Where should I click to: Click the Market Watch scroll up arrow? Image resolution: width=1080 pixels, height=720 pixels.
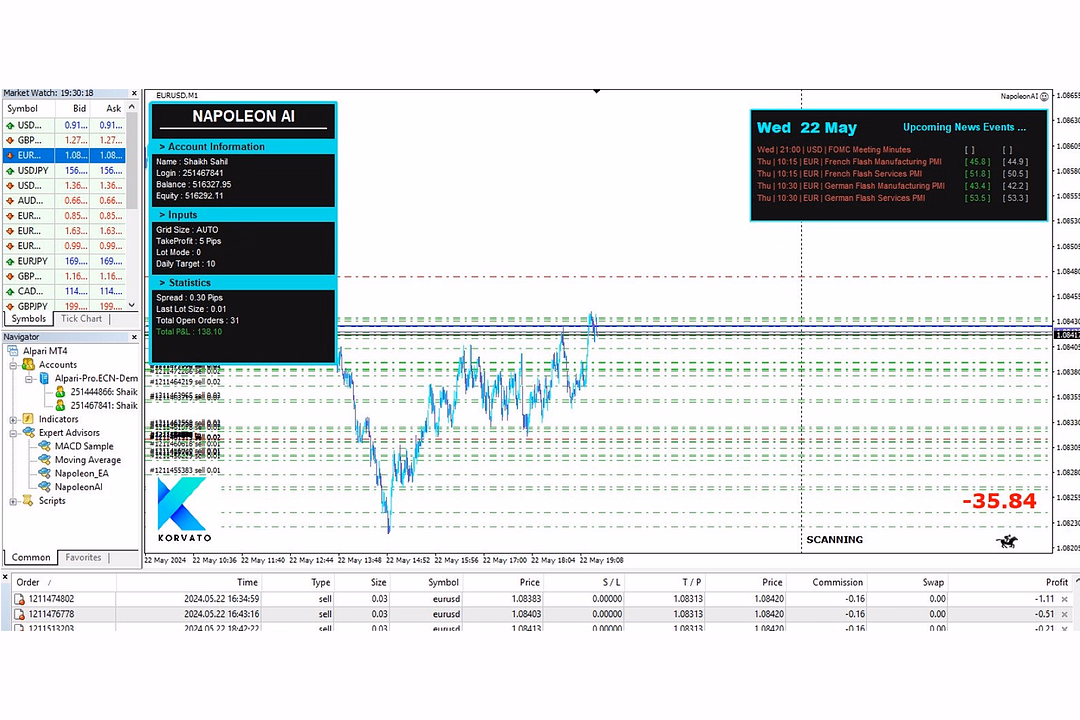pyautogui.click(x=132, y=107)
